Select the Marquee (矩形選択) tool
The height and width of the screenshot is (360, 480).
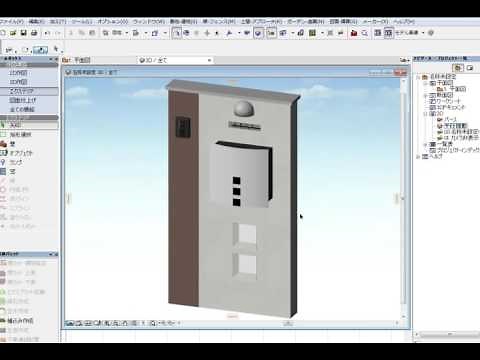21,134
